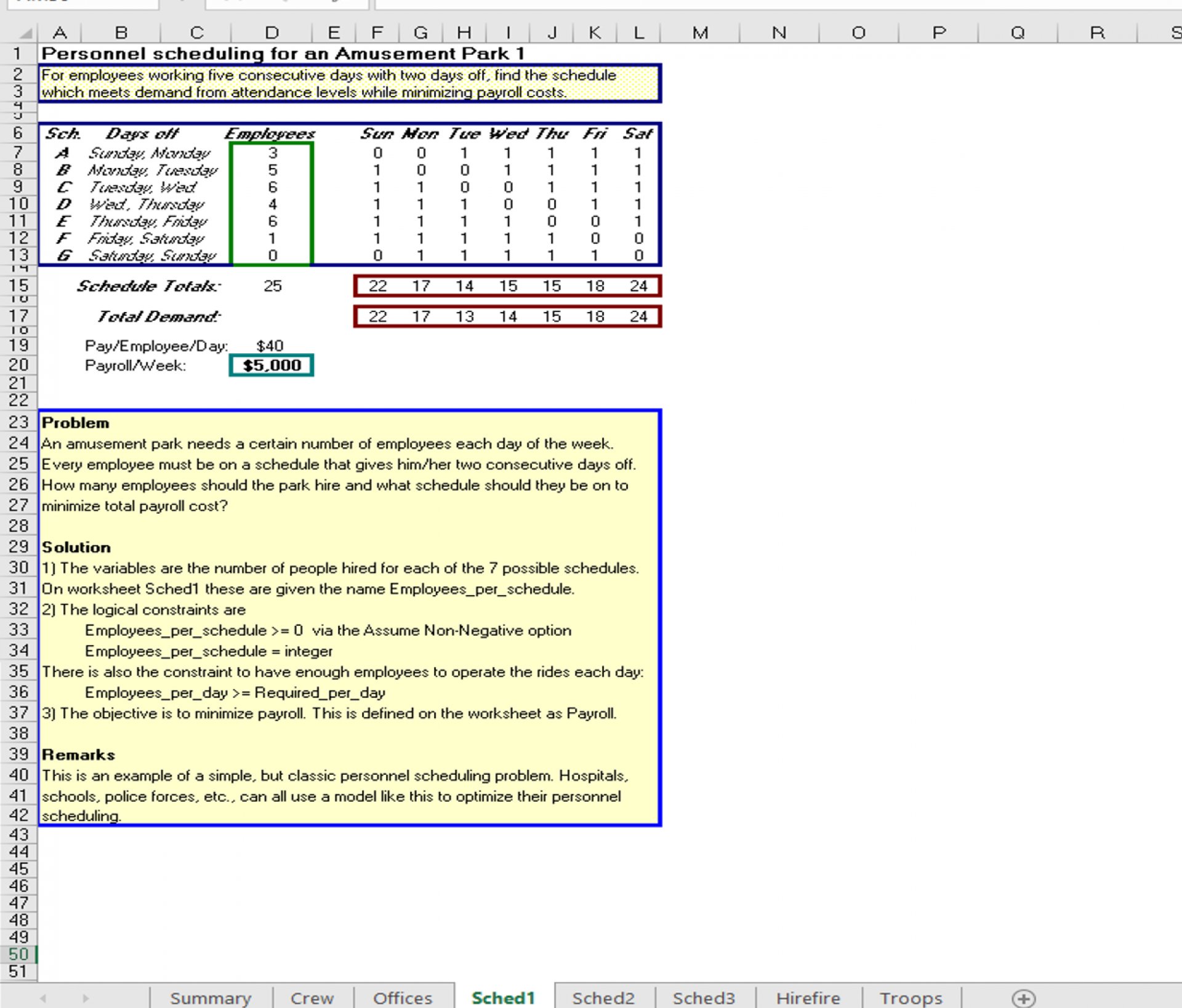Select Schedule A employees cell showing 3
Viewport: 1182px width, 1008px height.
[x=272, y=153]
